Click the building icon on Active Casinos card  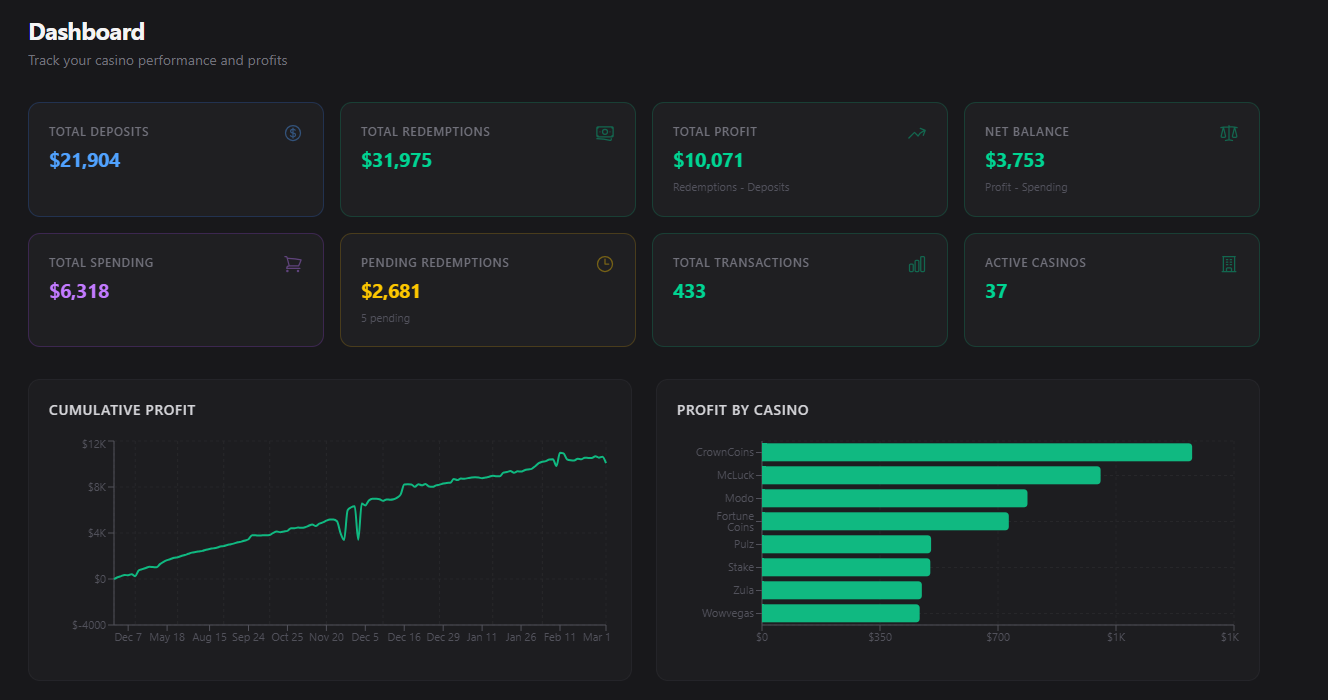pos(1229,262)
